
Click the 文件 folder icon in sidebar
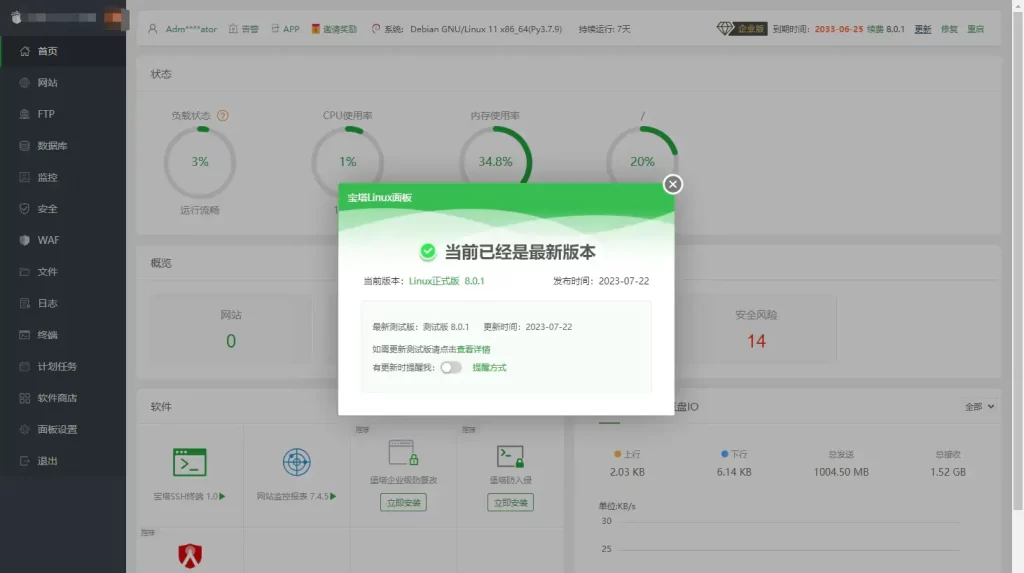point(24,272)
